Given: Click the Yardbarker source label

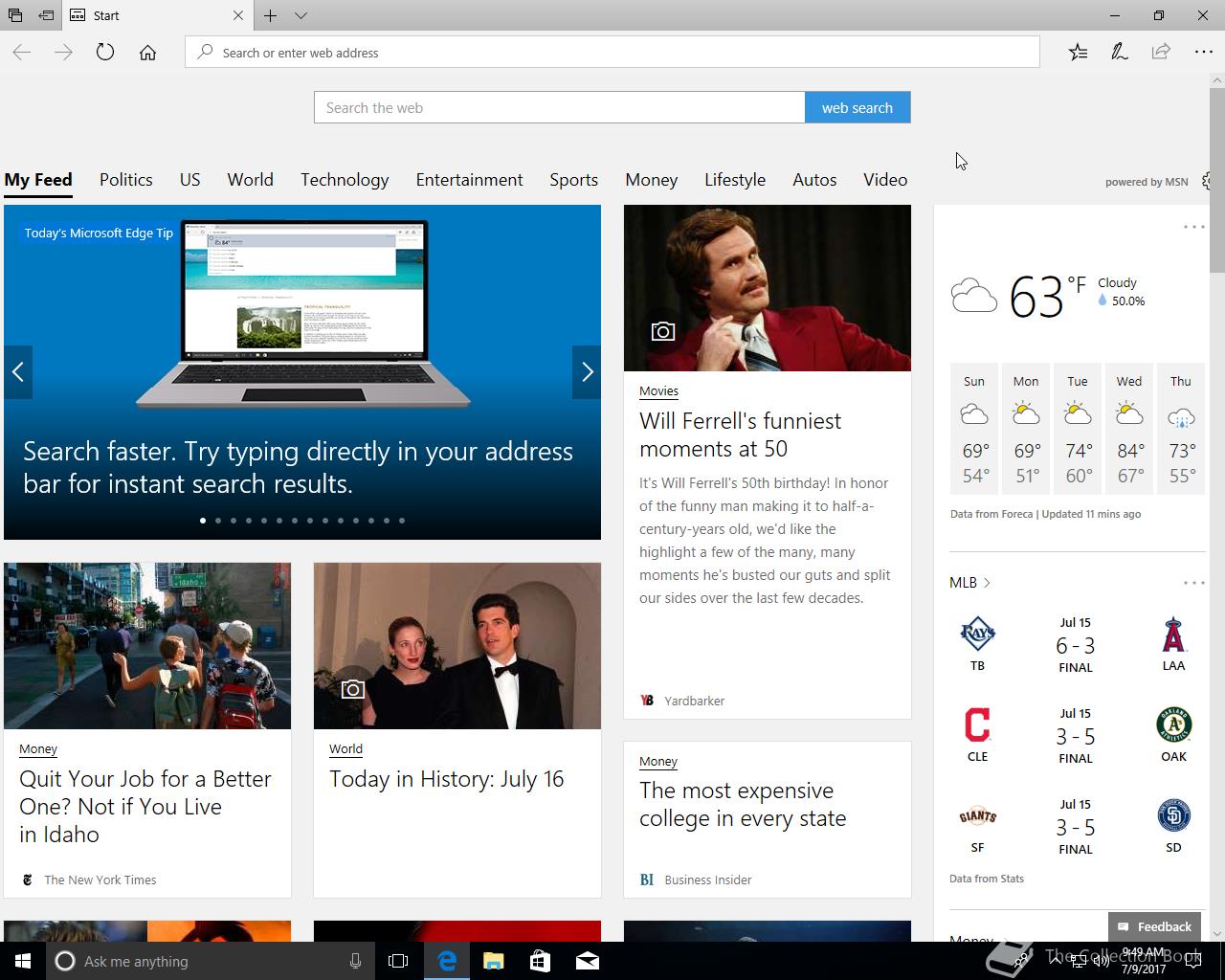Looking at the screenshot, I should [694, 701].
